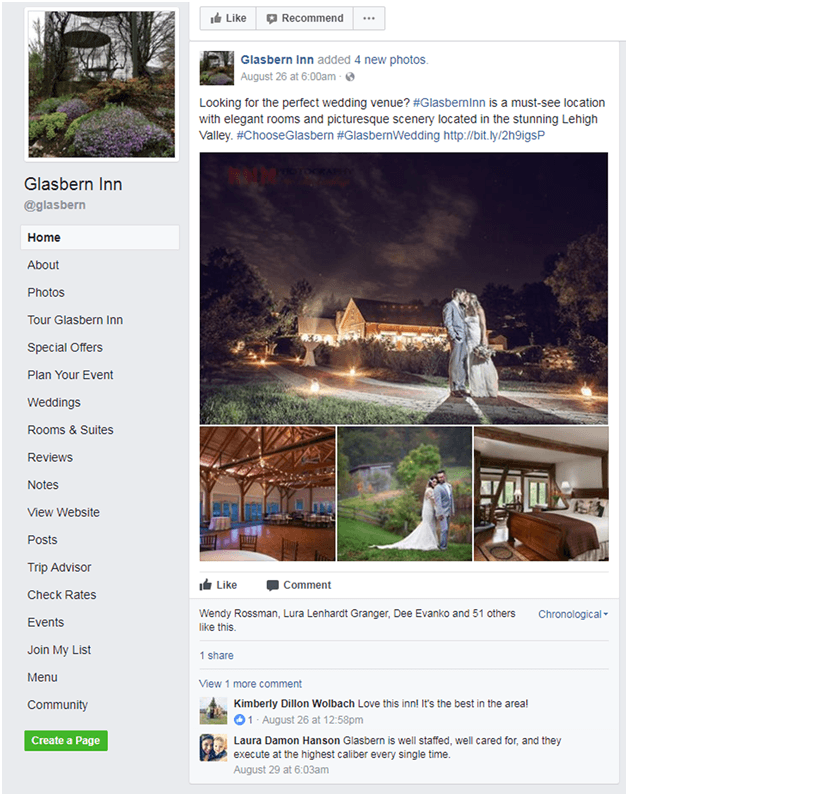Click the three-dots more options button
This screenshot has height=796, width=819.
tap(369, 18)
